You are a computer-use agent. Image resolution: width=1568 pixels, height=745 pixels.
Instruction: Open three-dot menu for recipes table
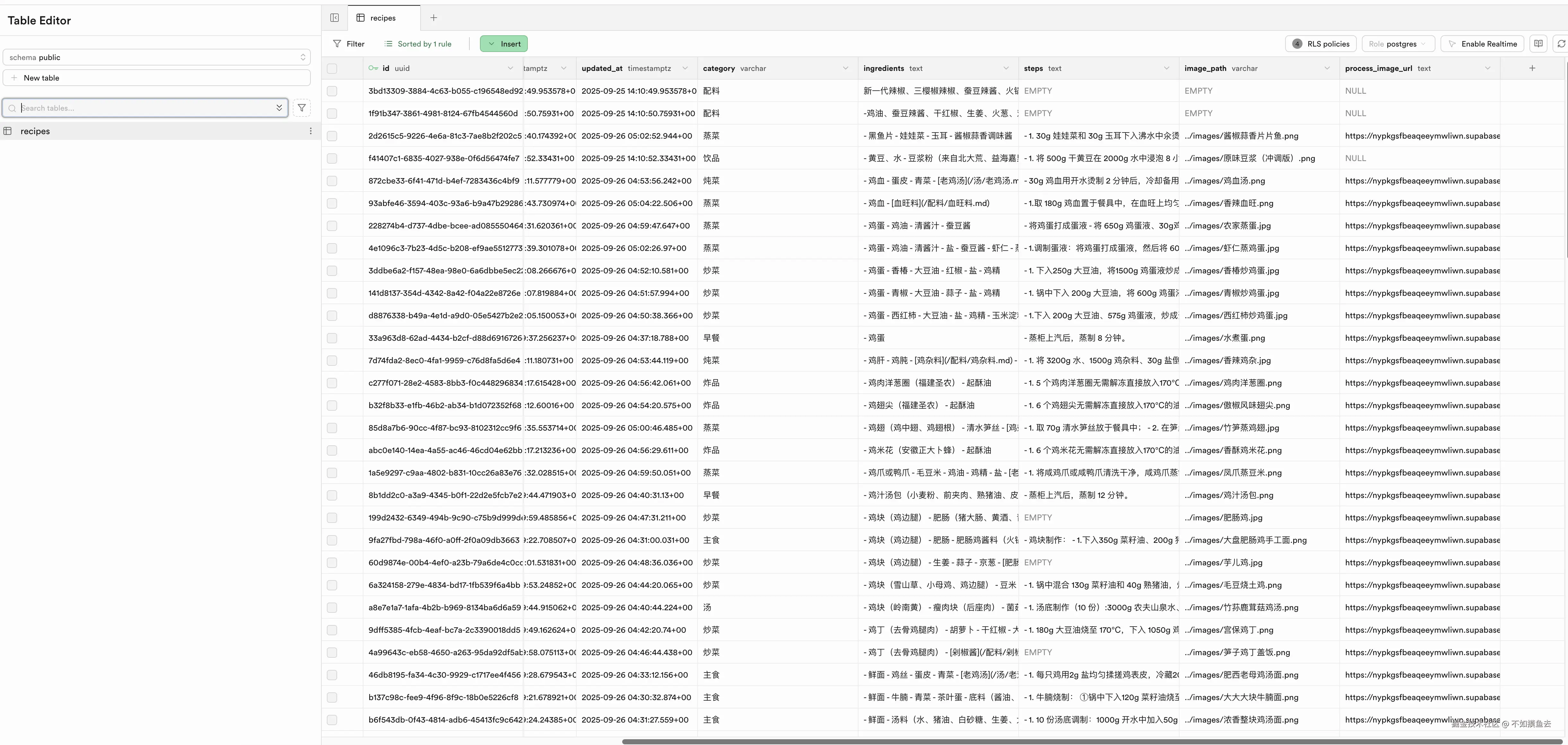[310, 131]
